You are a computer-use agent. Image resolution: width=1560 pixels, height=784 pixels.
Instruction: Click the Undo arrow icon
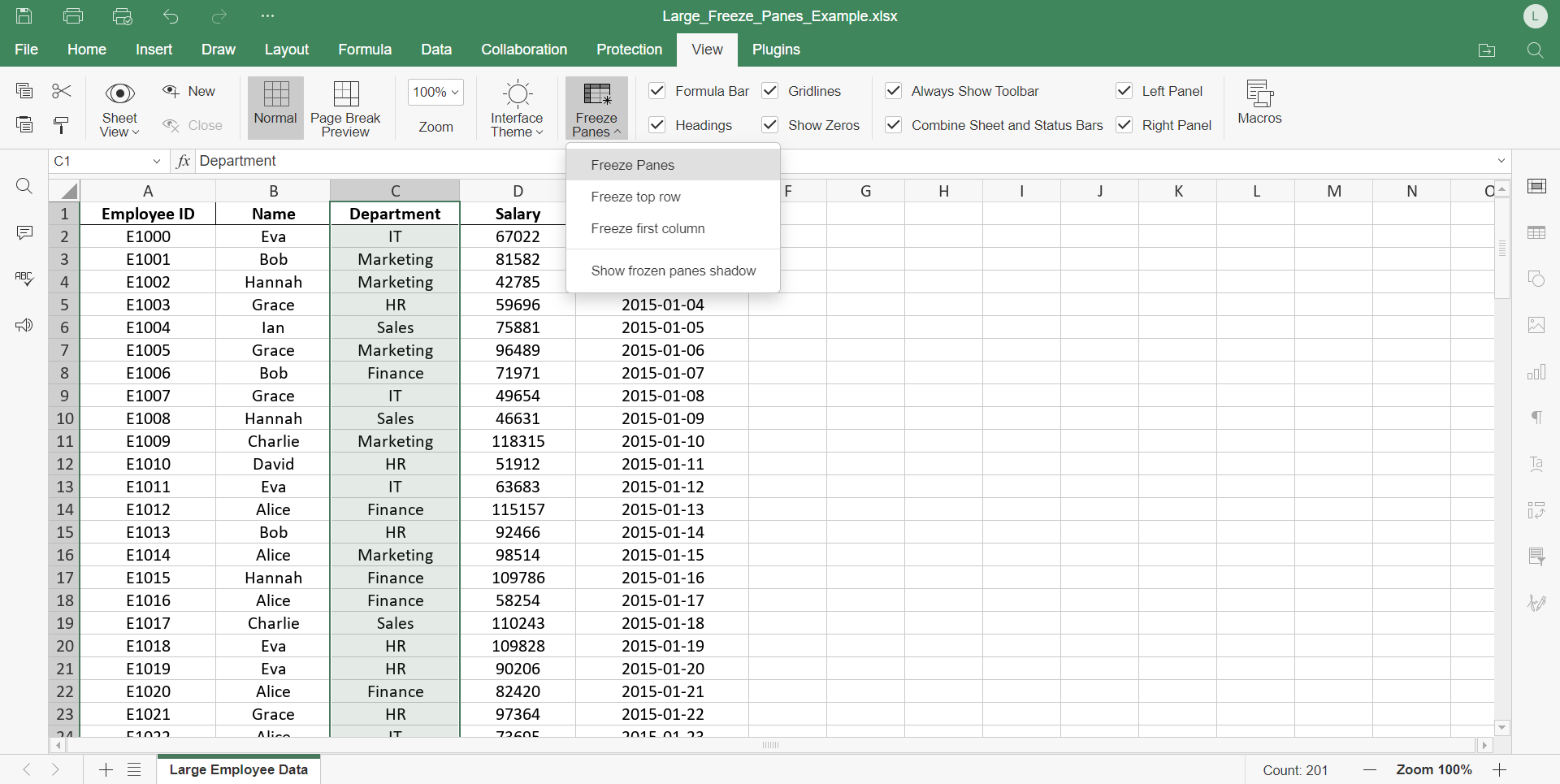[171, 16]
